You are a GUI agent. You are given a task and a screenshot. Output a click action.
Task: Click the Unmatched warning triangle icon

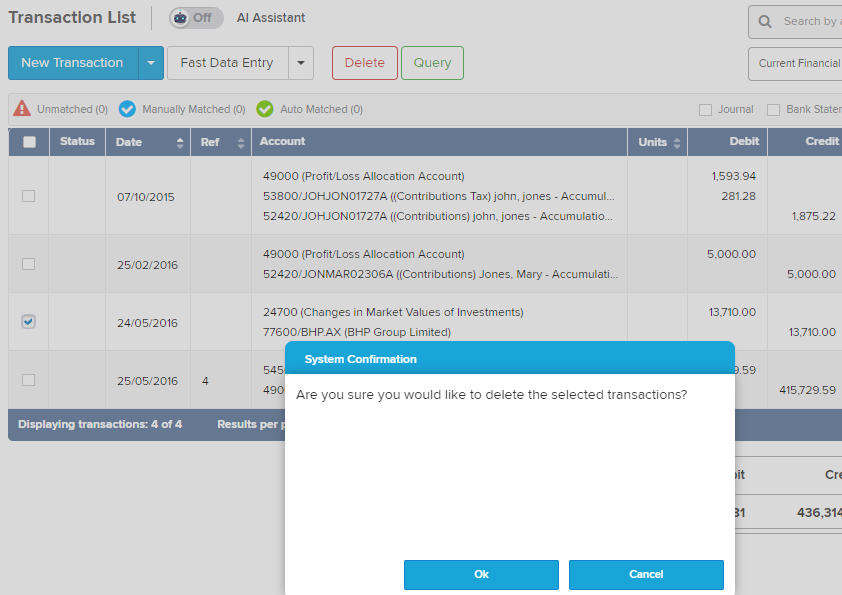click(23, 109)
